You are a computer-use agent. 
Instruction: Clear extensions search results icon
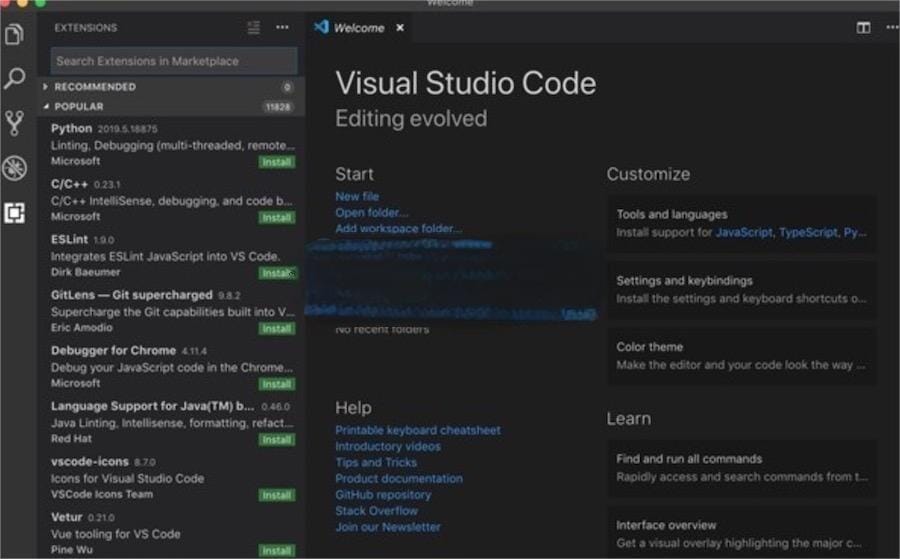click(x=254, y=28)
